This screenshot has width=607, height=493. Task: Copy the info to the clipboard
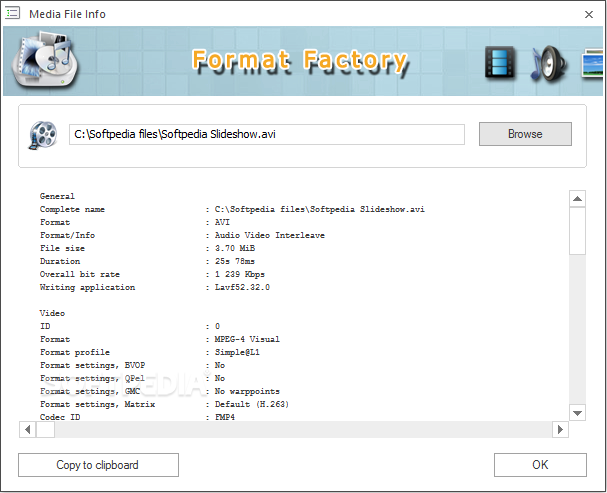click(98, 465)
